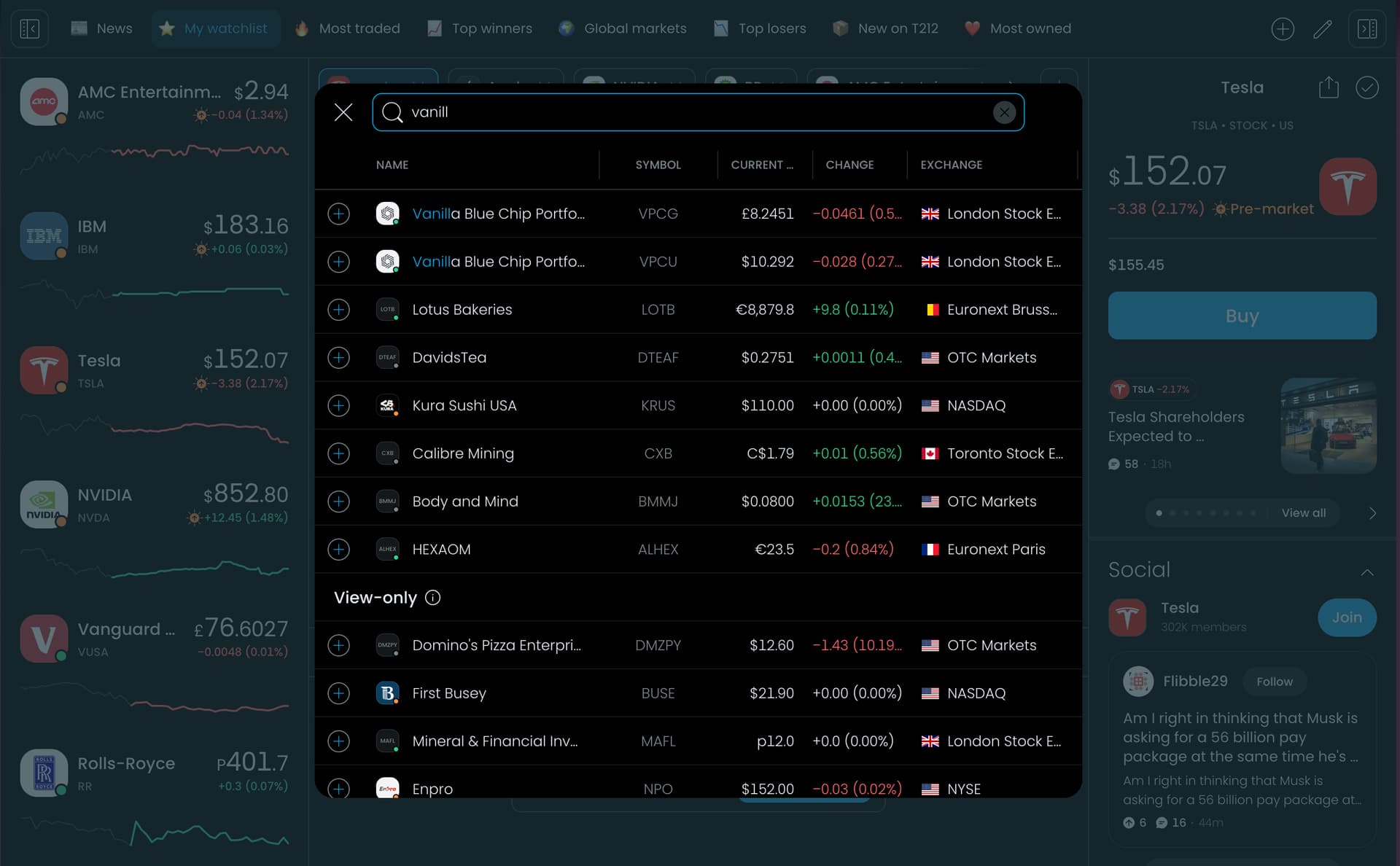The image size is (1400, 866).
Task: Click First Busey result name
Action: [x=449, y=693]
